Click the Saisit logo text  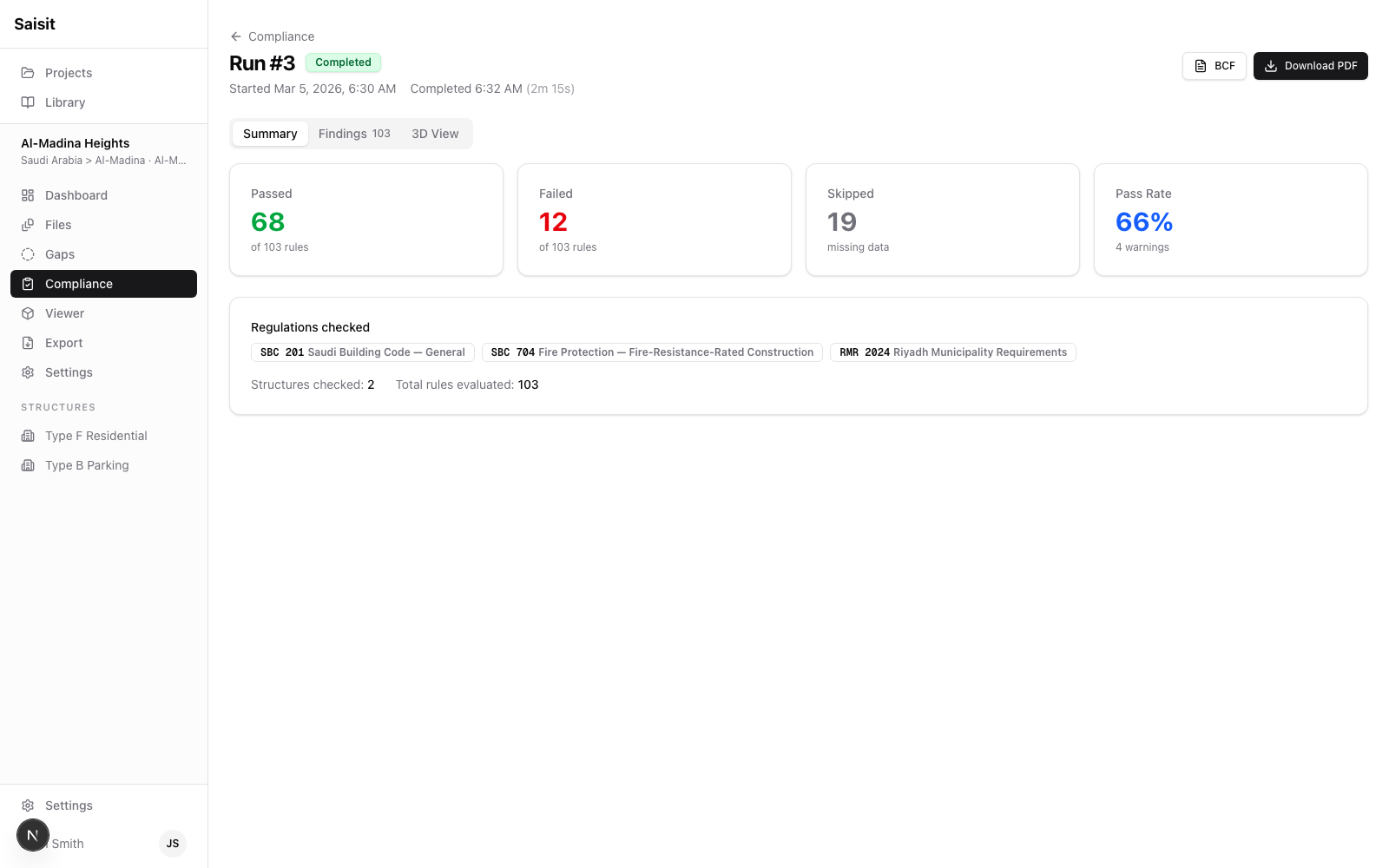(x=35, y=24)
